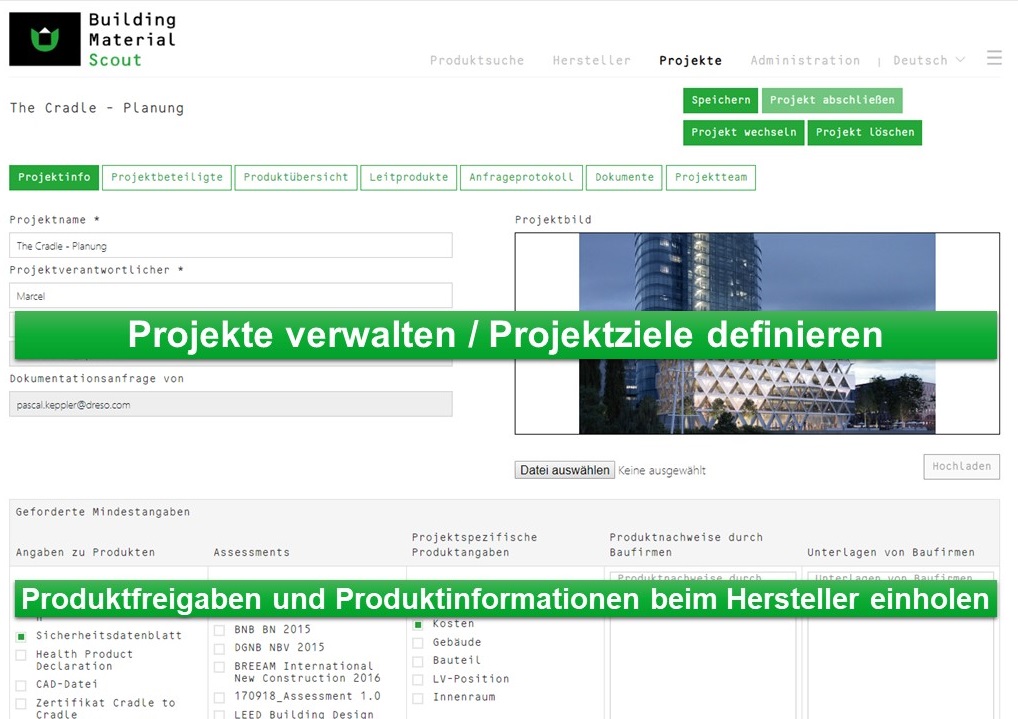Check the Gebäude checkbox
The height and width of the screenshot is (719, 1018).
418,643
